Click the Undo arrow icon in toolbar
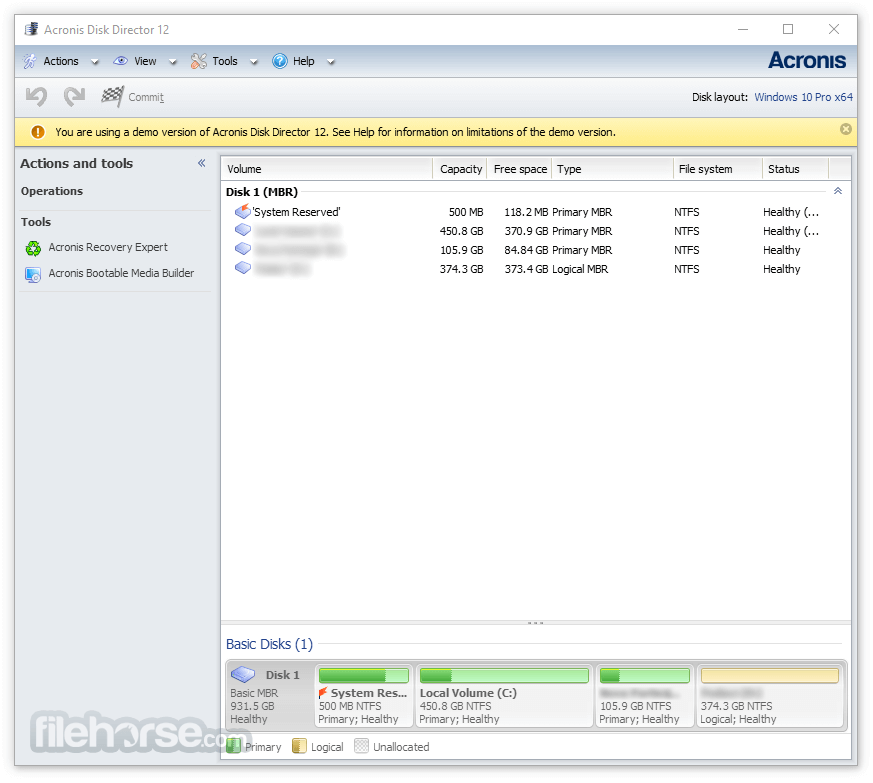 36,97
